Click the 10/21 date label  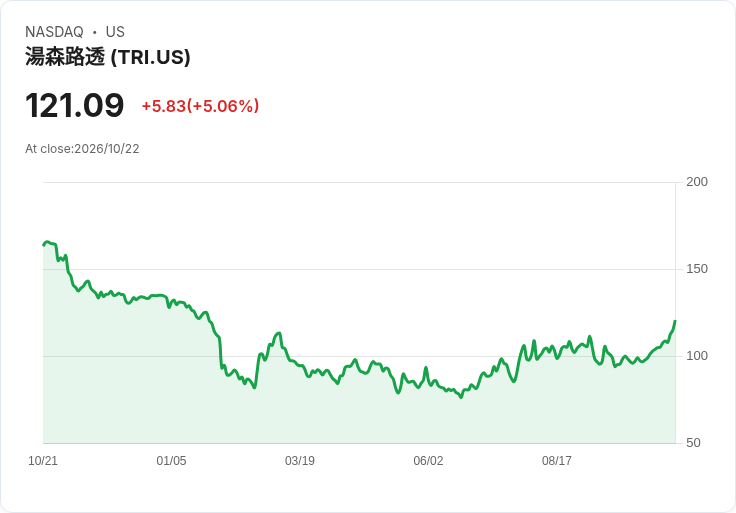(43, 460)
